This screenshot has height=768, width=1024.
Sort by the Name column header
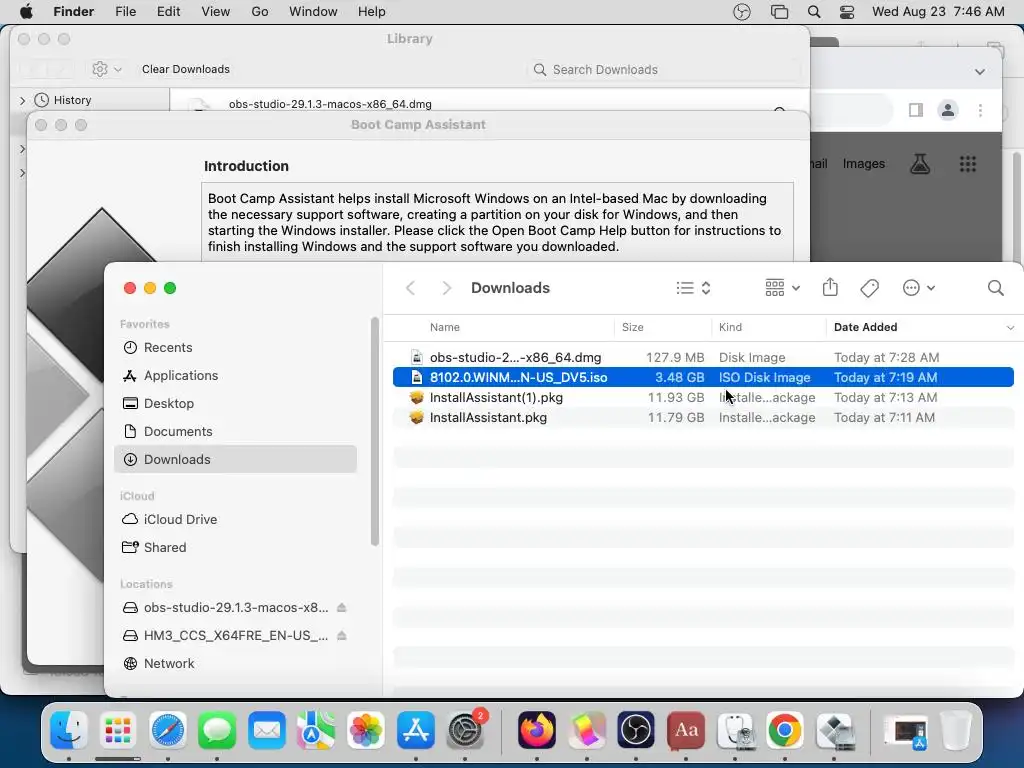click(x=503, y=327)
